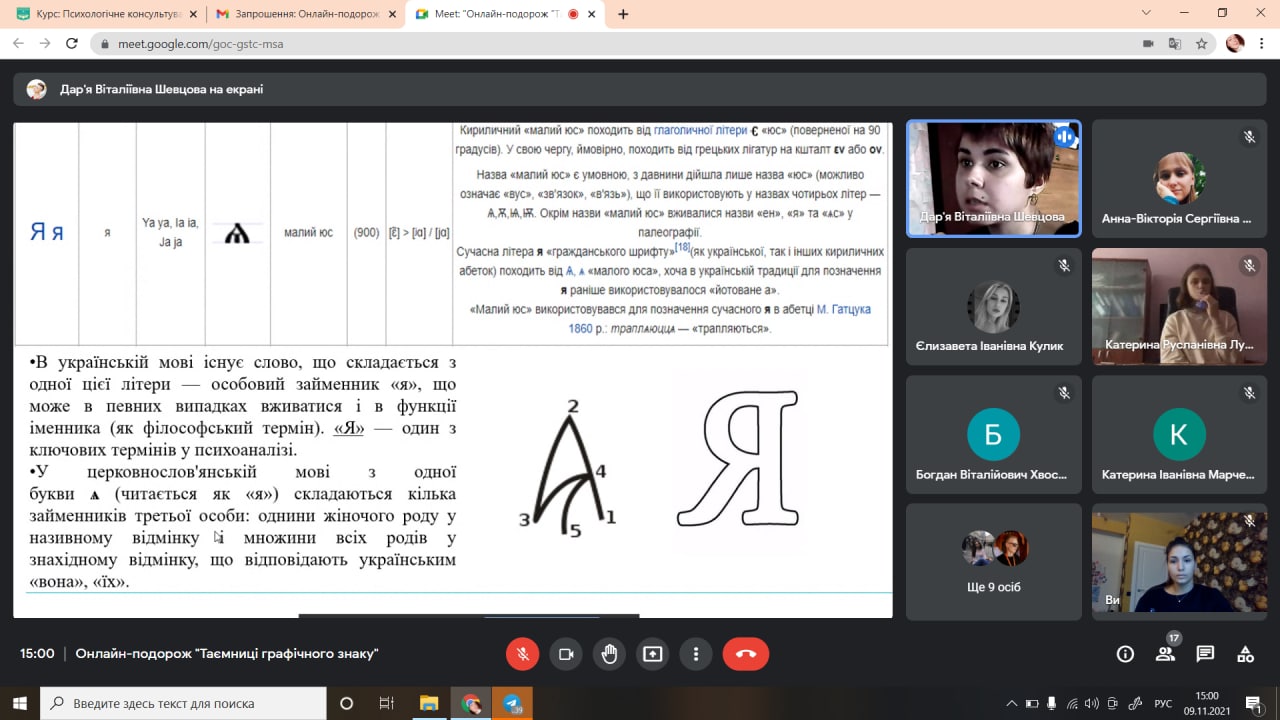Screen dimensions: 1280x720
Task: Bookmark this page with the star icon
Action: click(x=1201, y=44)
